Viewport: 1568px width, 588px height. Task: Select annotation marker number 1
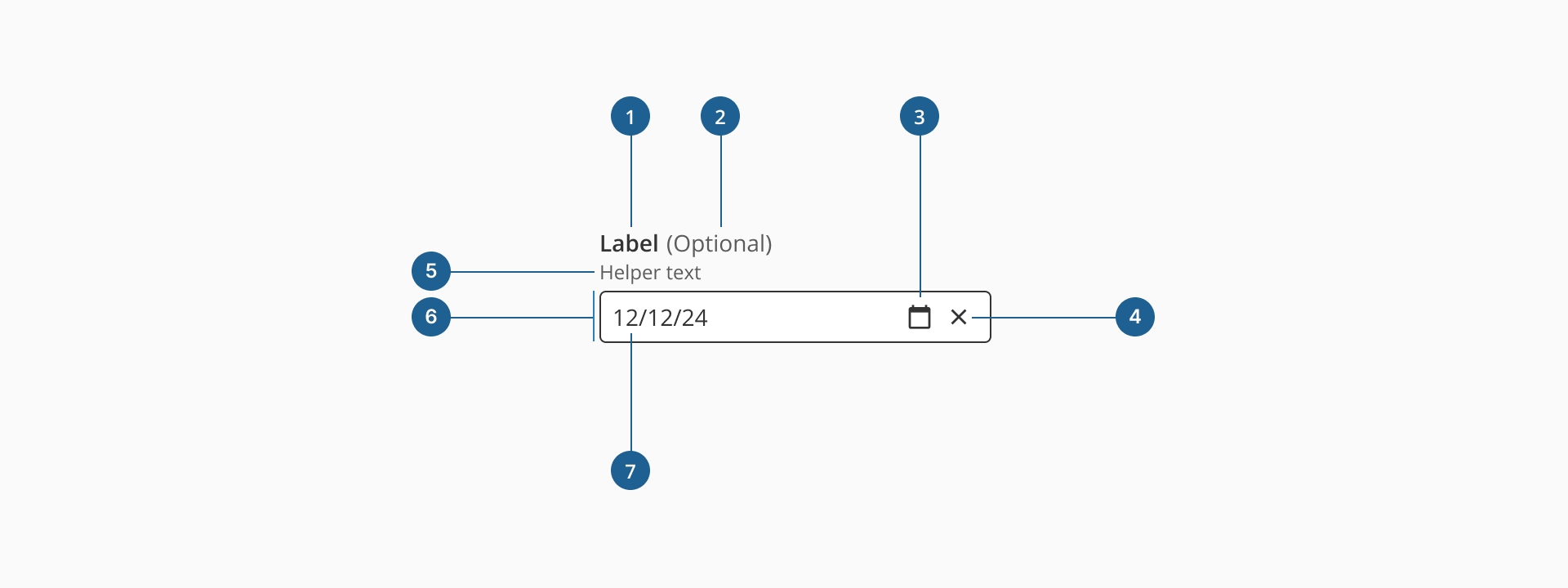coord(630,116)
